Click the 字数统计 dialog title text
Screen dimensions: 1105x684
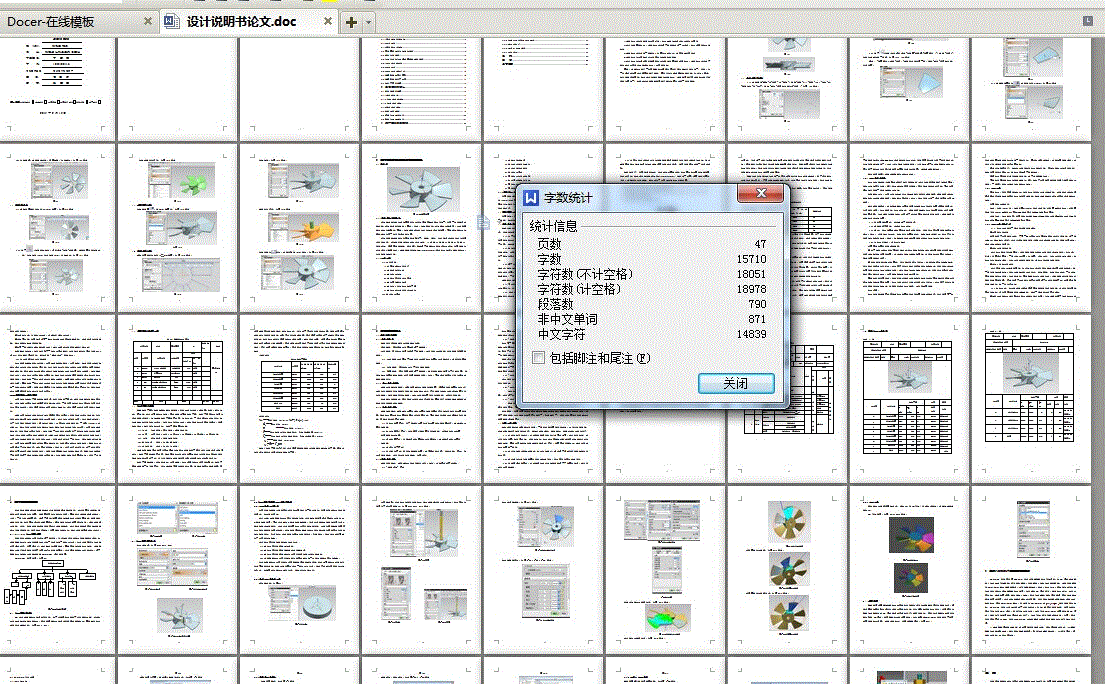click(568, 198)
